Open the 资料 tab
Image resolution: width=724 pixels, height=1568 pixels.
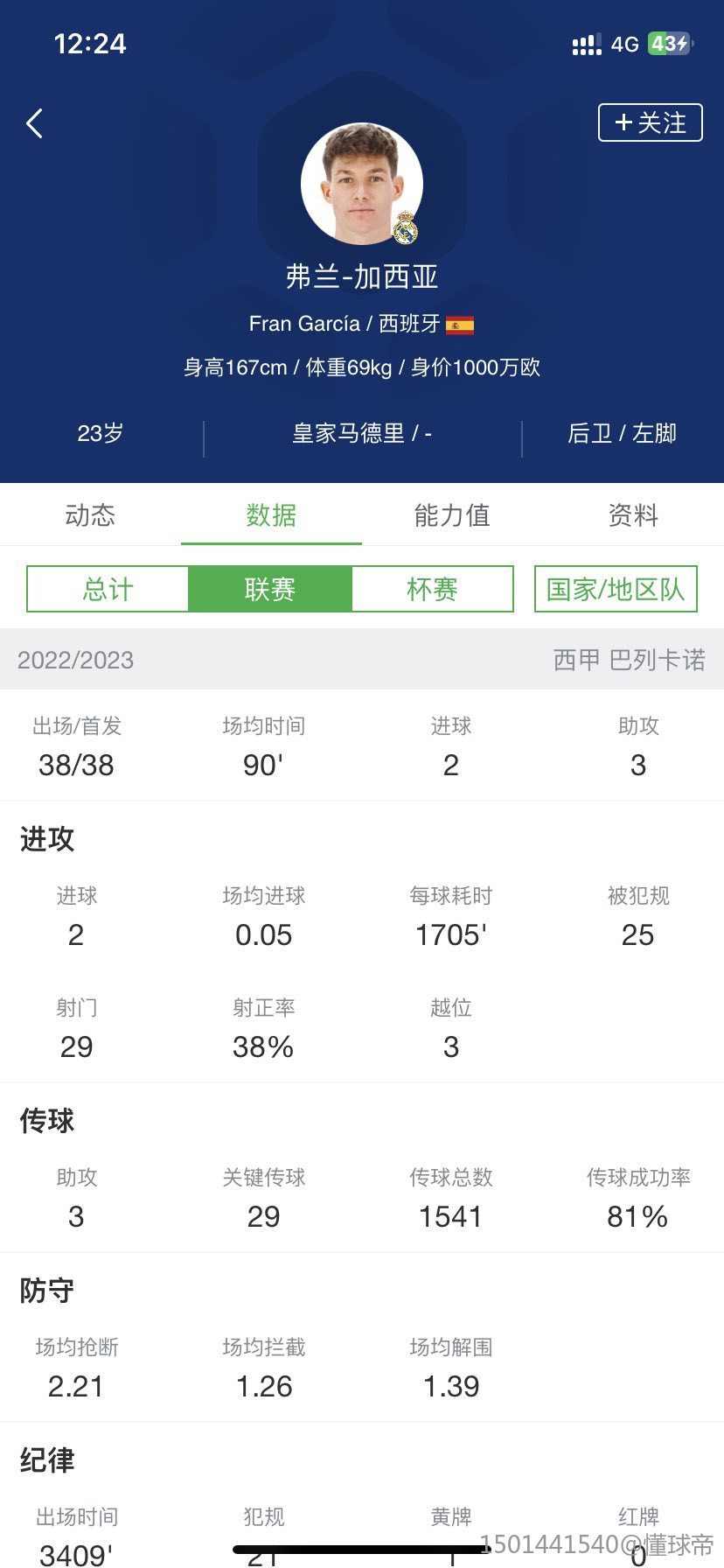[633, 515]
